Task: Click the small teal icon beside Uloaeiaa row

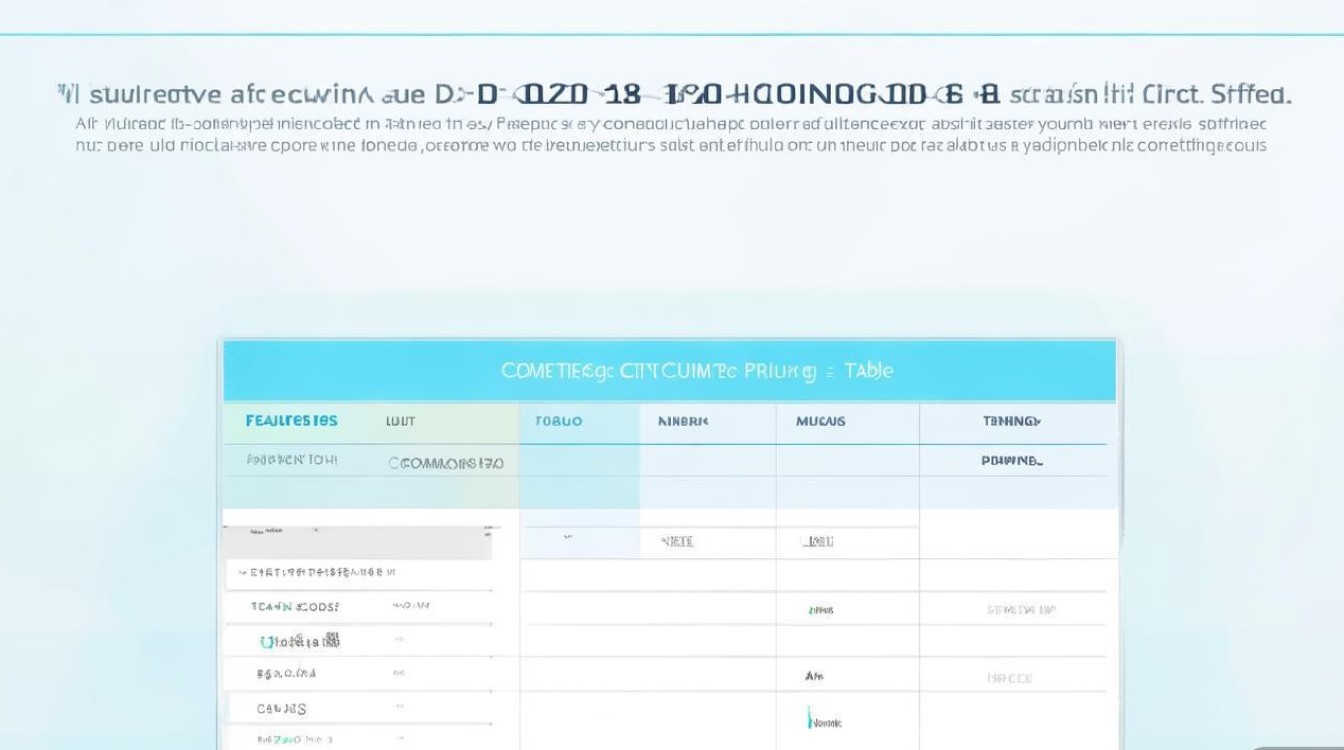Action: pos(265,641)
